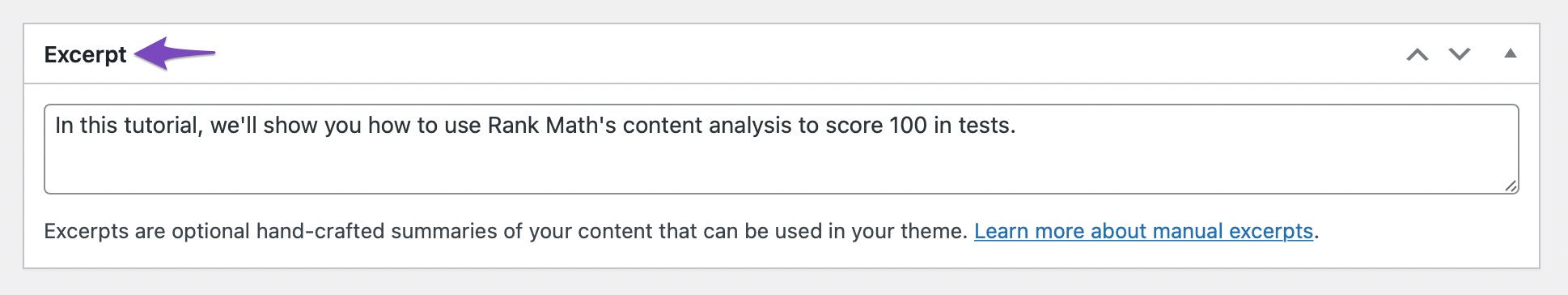Move the Excerpt panel up
The image size is (1568, 295).
1417,54
